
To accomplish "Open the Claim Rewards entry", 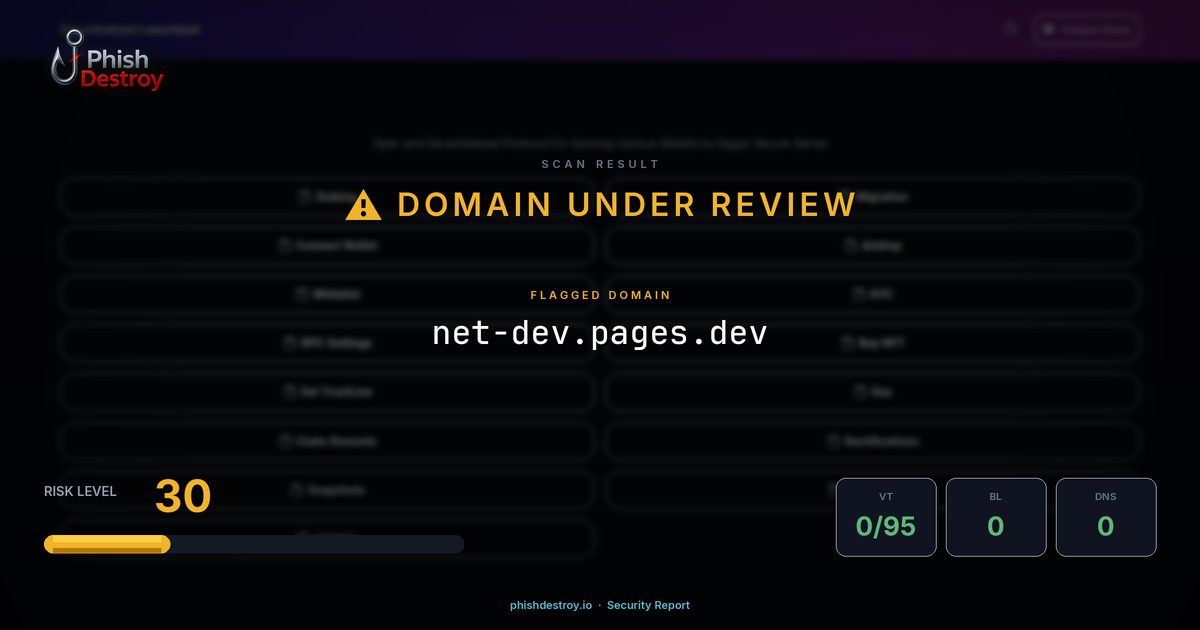I will pos(329,441).
